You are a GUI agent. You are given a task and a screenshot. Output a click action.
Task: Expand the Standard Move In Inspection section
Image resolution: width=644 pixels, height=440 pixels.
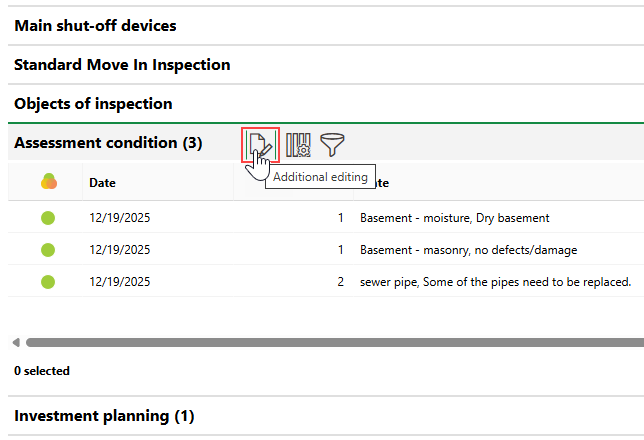pyautogui.click(x=122, y=65)
